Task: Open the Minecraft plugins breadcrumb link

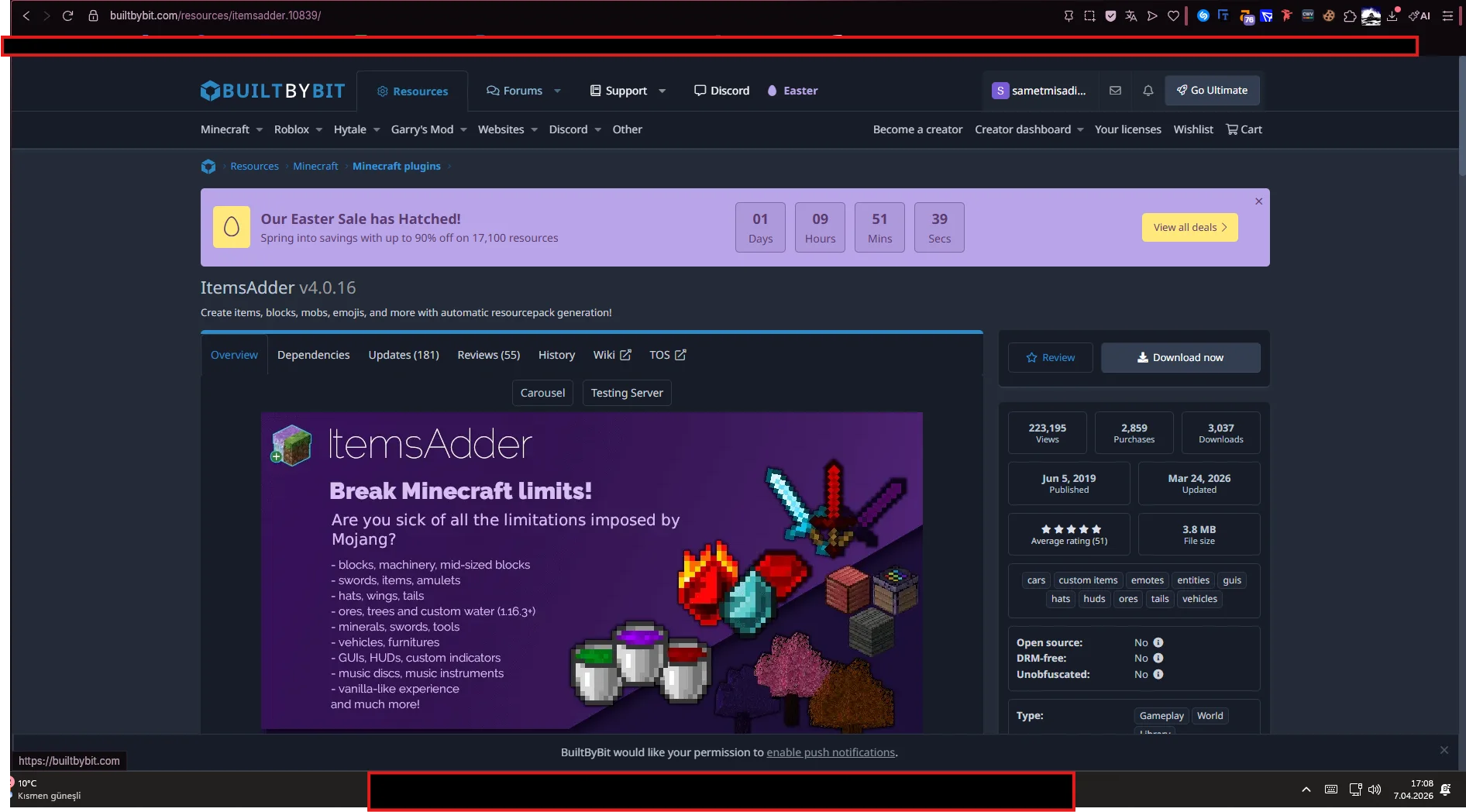Action: [x=397, y=167]
